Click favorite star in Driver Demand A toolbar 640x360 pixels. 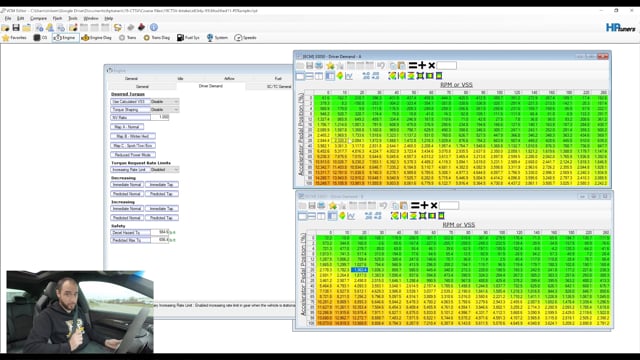coord(330,66)
